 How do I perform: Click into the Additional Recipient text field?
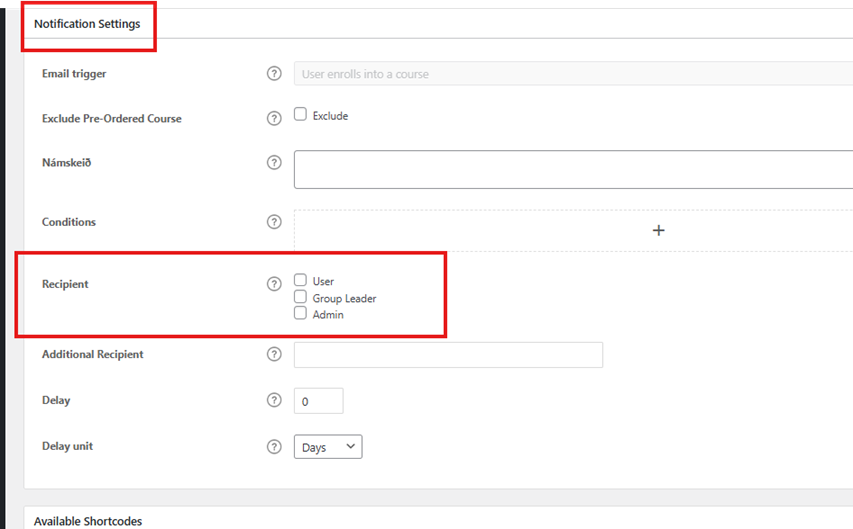click(448, 355)
